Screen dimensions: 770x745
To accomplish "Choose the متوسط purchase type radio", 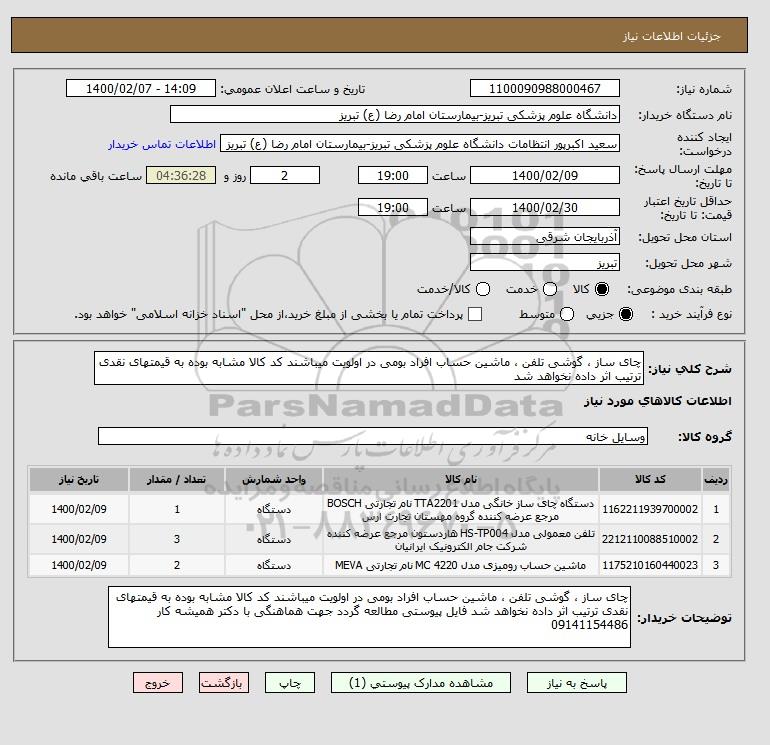I will click(567, 314).
